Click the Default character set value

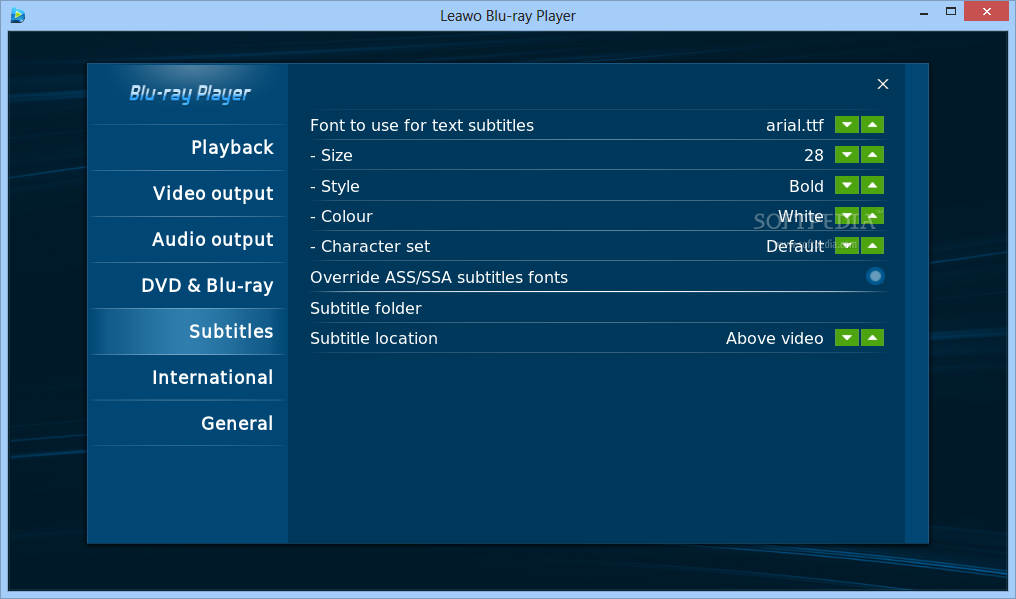click(x=795, y=246)
